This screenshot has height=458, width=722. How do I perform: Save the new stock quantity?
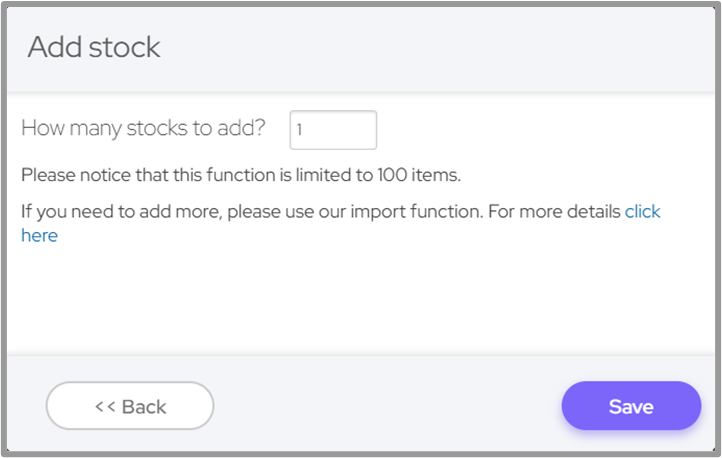click(631, 406)
